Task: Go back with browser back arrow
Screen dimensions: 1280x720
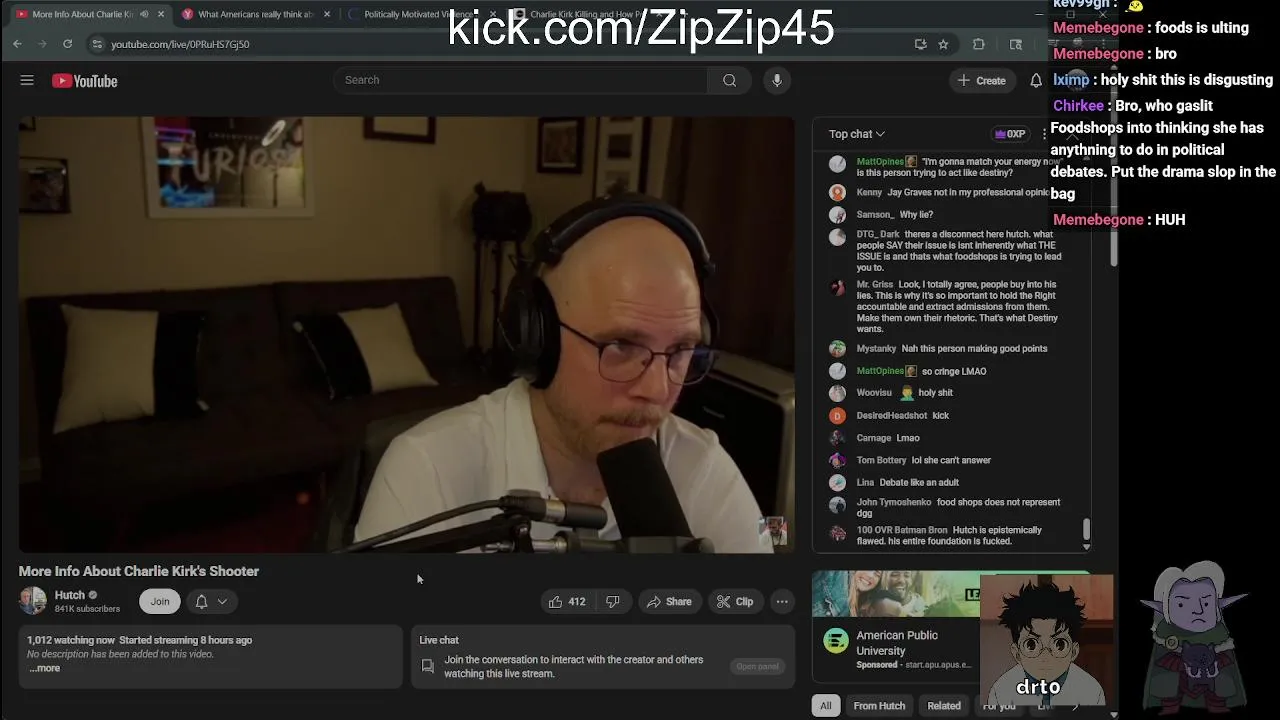Action: click(x=17, y=44)
